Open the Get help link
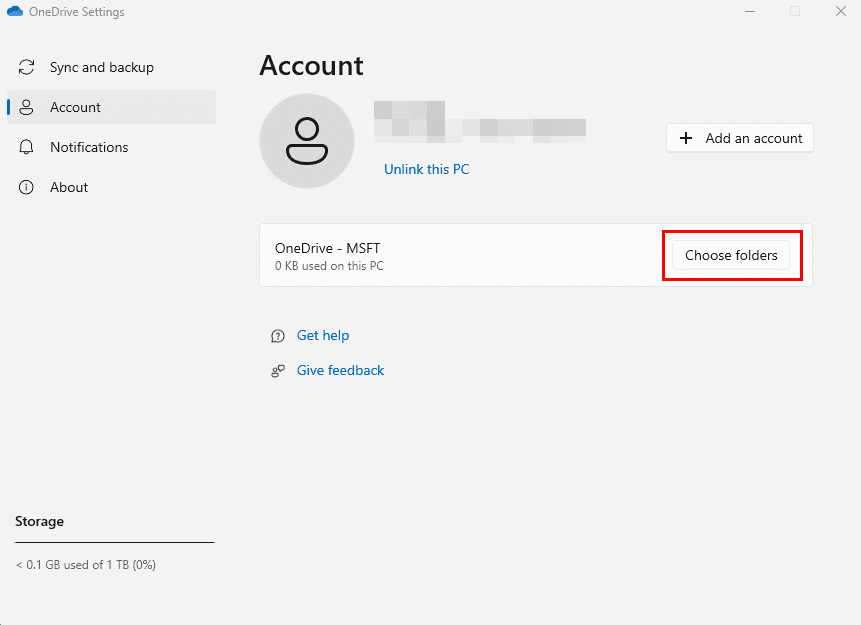Image resolution: width=861 pixels, height=625 pixels. pyautogui.click(x=323, y=336)
